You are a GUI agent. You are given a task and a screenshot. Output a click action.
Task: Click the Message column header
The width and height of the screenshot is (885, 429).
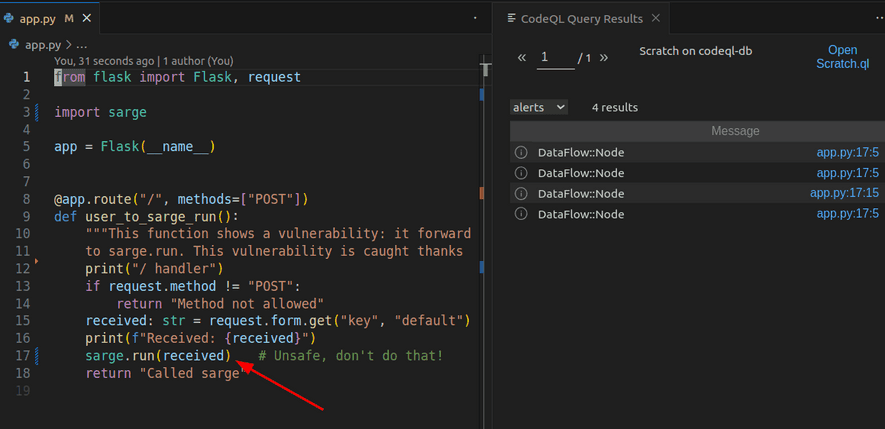(734, 131)
